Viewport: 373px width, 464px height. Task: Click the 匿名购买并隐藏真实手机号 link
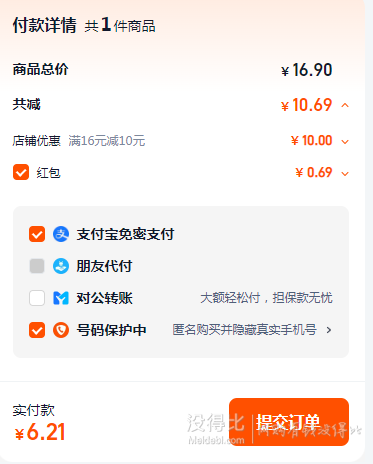244,330
